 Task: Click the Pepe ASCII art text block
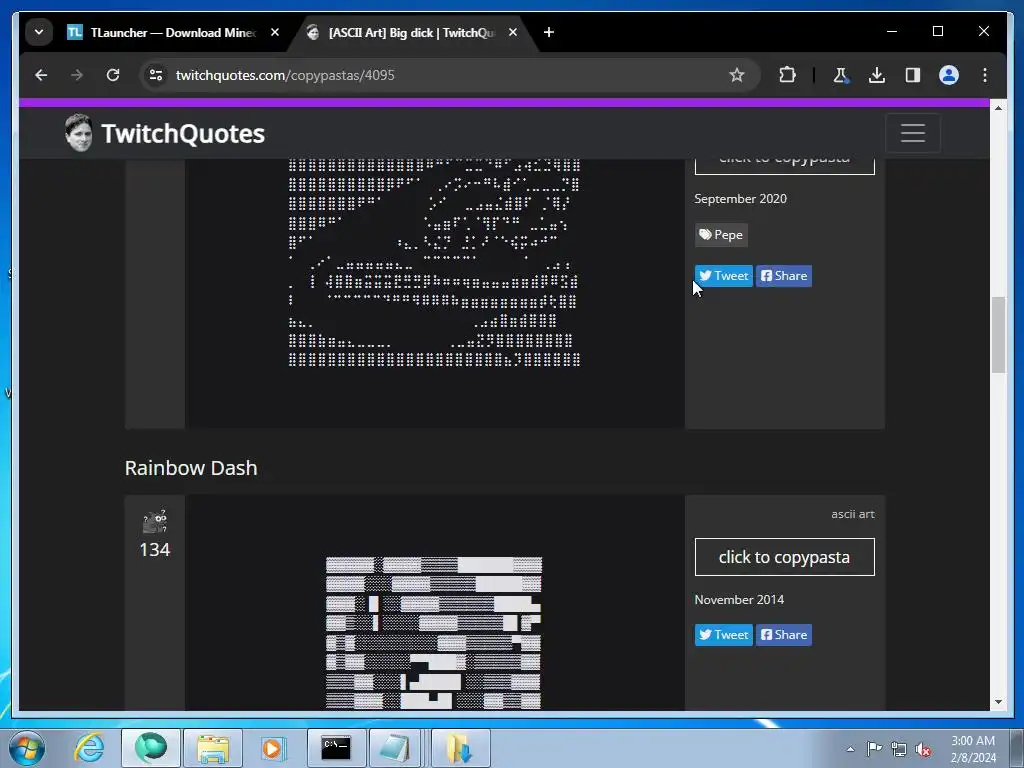(434, 261)
